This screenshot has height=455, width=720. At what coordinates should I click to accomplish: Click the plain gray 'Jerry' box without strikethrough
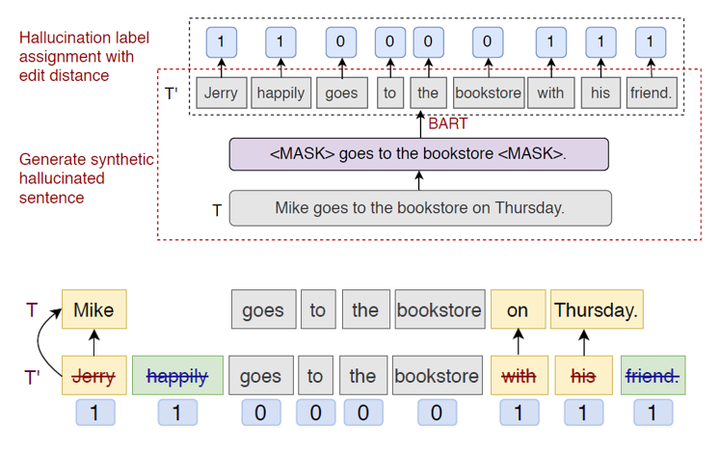click(221, 93)
